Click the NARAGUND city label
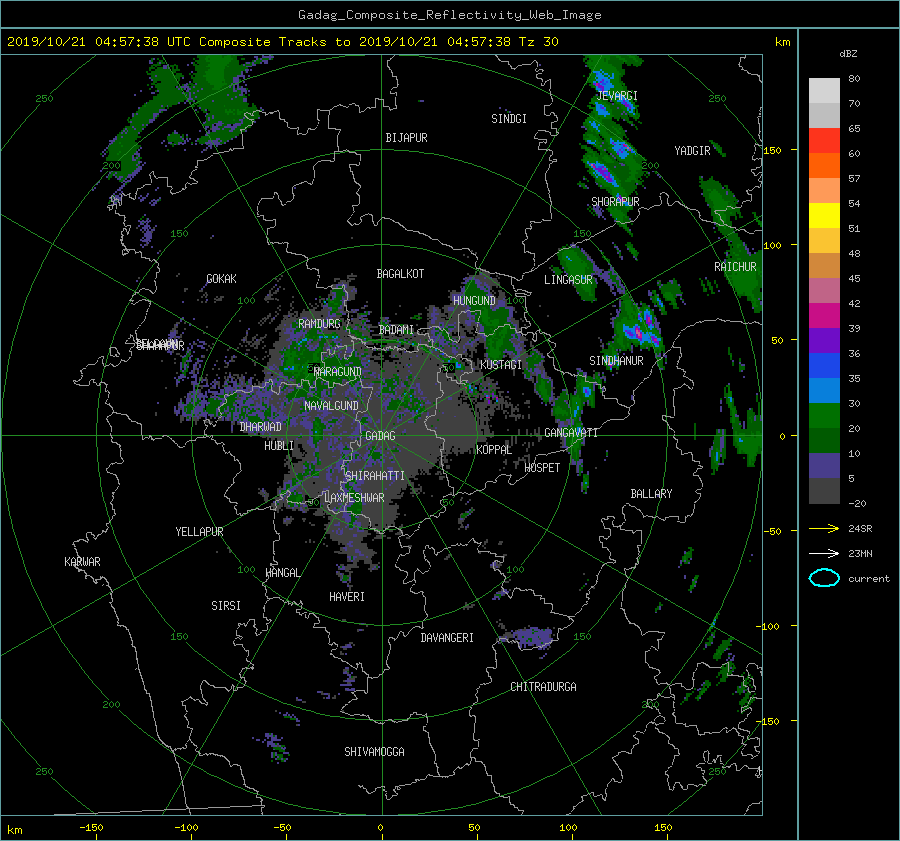 pyautogui.click(x=338, y=372)
